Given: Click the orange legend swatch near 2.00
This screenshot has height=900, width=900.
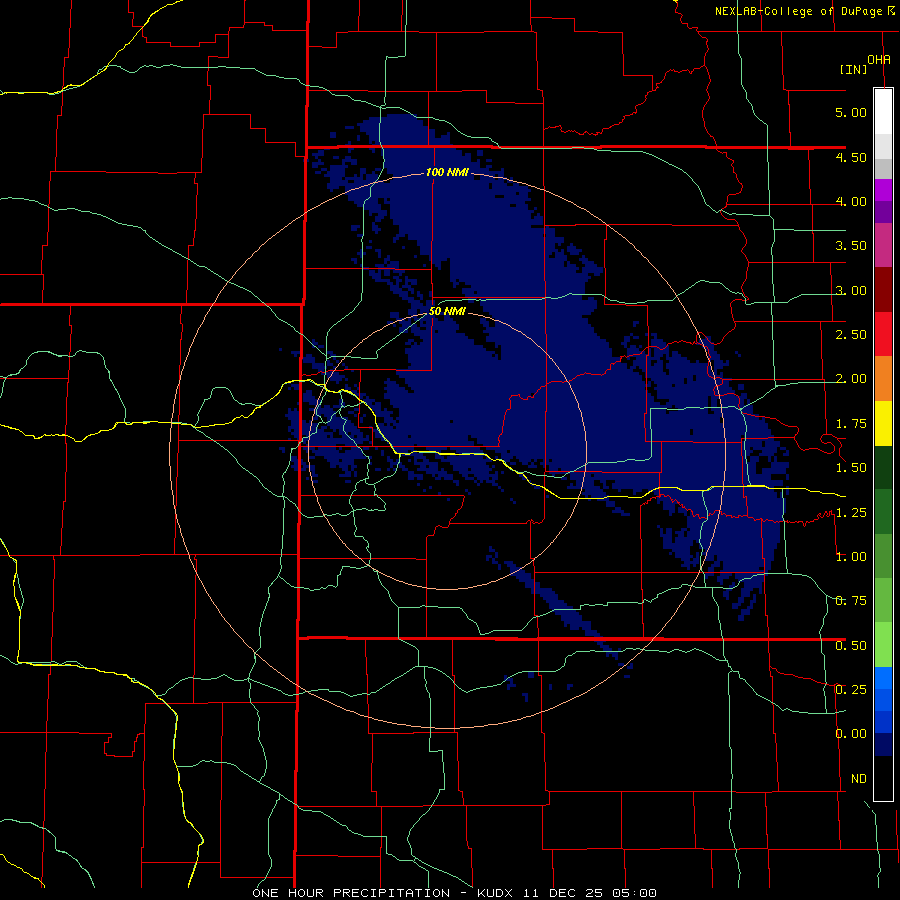Looking at the screenshot, I should [x=883, y=378].
